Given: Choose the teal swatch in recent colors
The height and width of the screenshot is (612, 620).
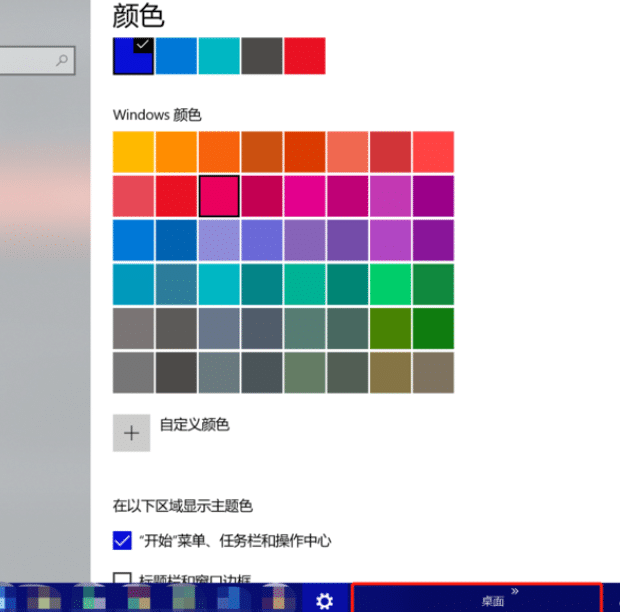Looking at the screenshot, I should click(x=219, y=56).
